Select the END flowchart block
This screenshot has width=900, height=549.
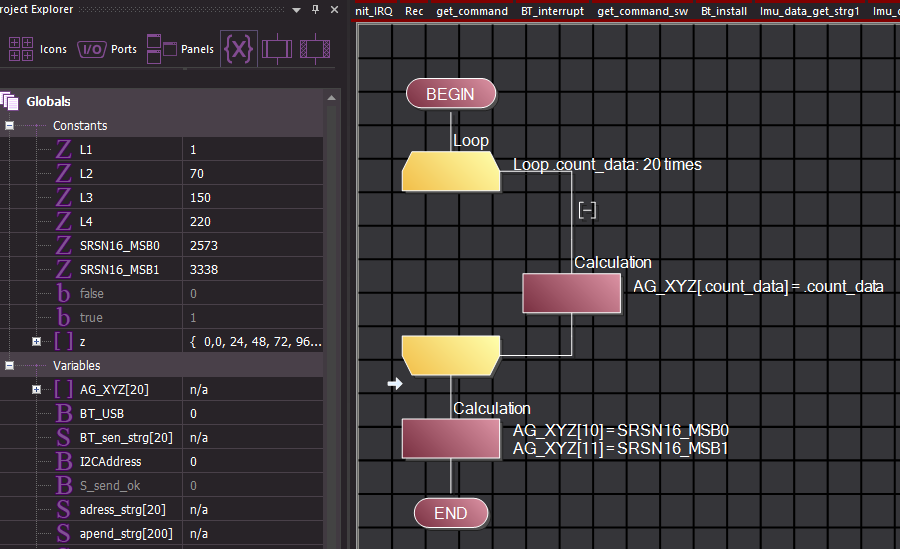[x=451, y=514]
